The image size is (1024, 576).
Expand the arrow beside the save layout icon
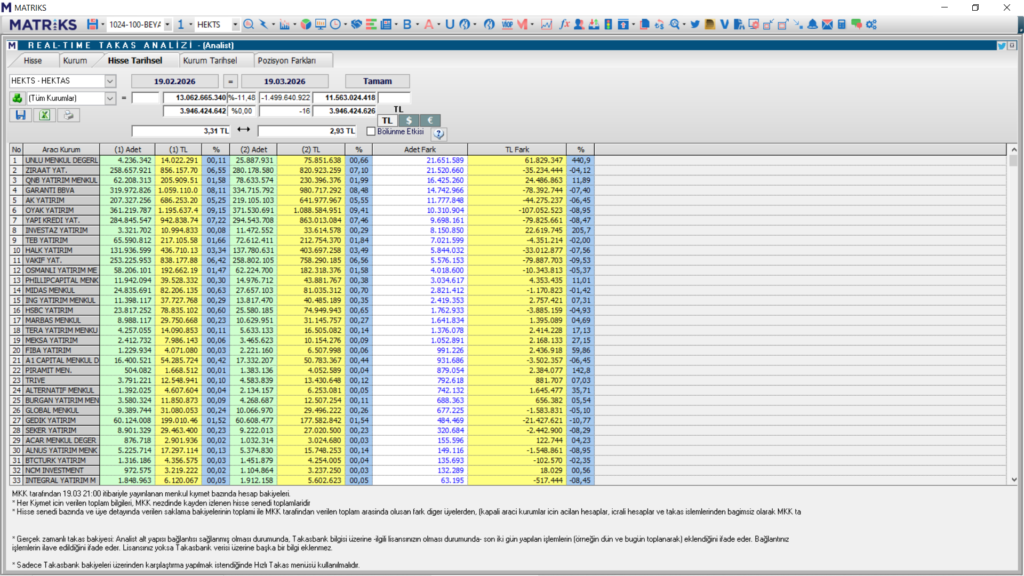[103, 25]
